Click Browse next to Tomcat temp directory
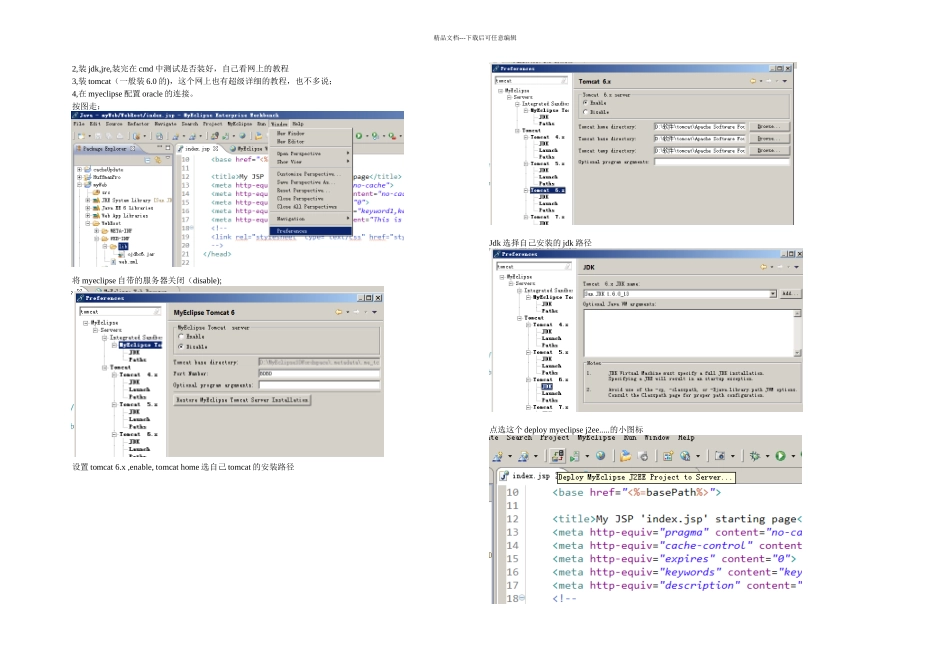Viewport: 950px width, 672px height. point(769,150)
